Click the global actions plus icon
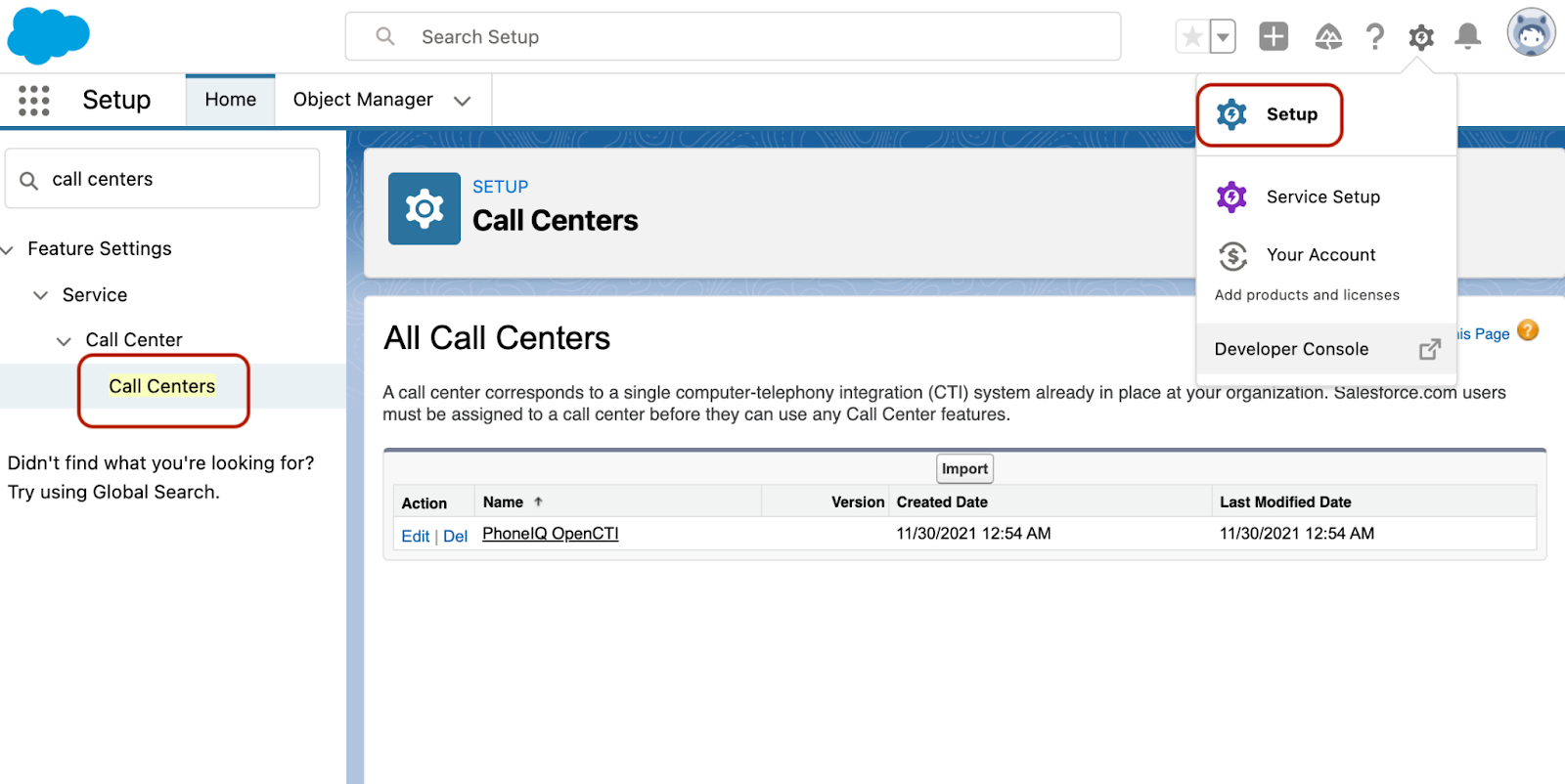1565x784 pixels. tap(1273, 37)
